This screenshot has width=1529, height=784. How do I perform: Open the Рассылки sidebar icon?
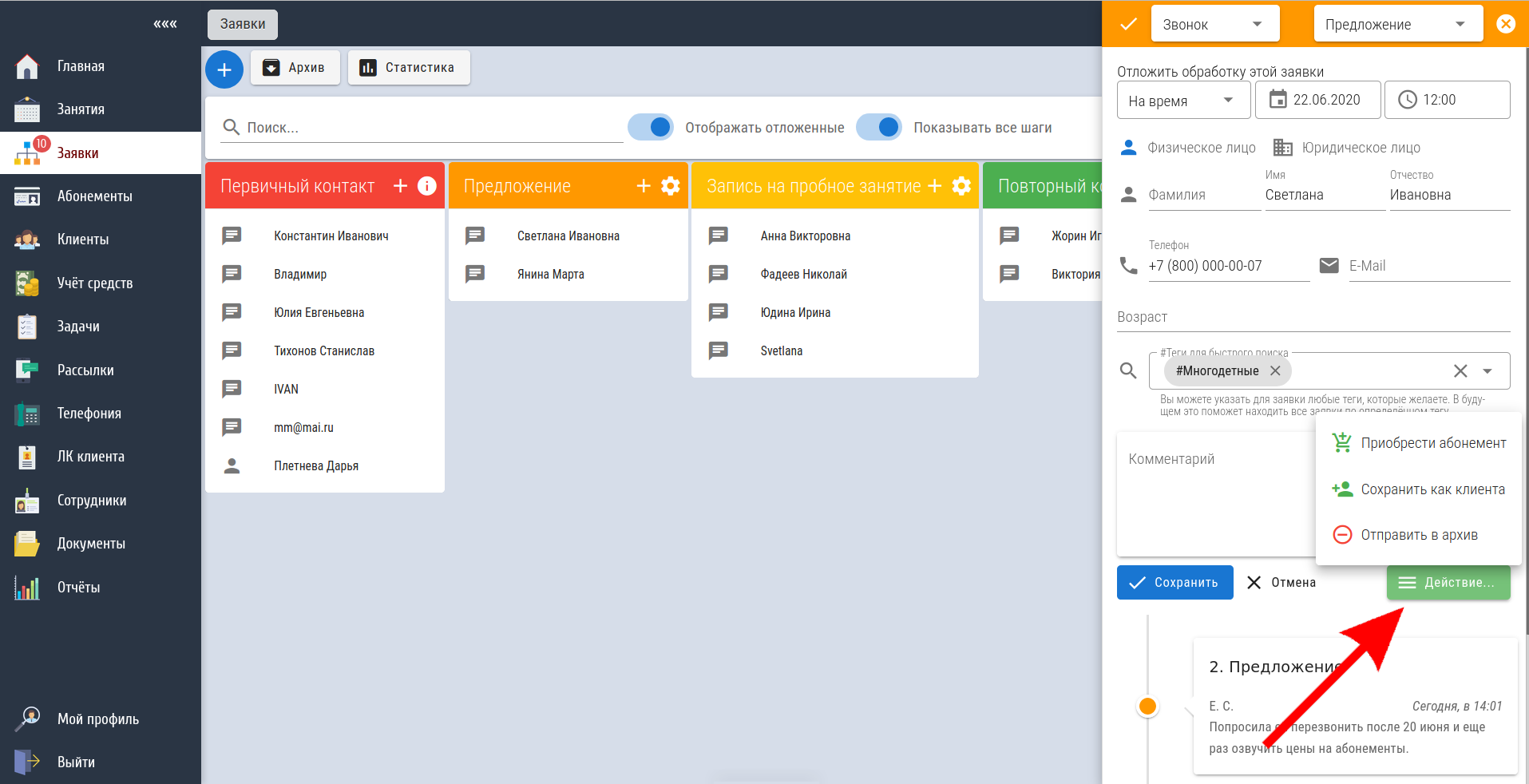pos(27,370)
